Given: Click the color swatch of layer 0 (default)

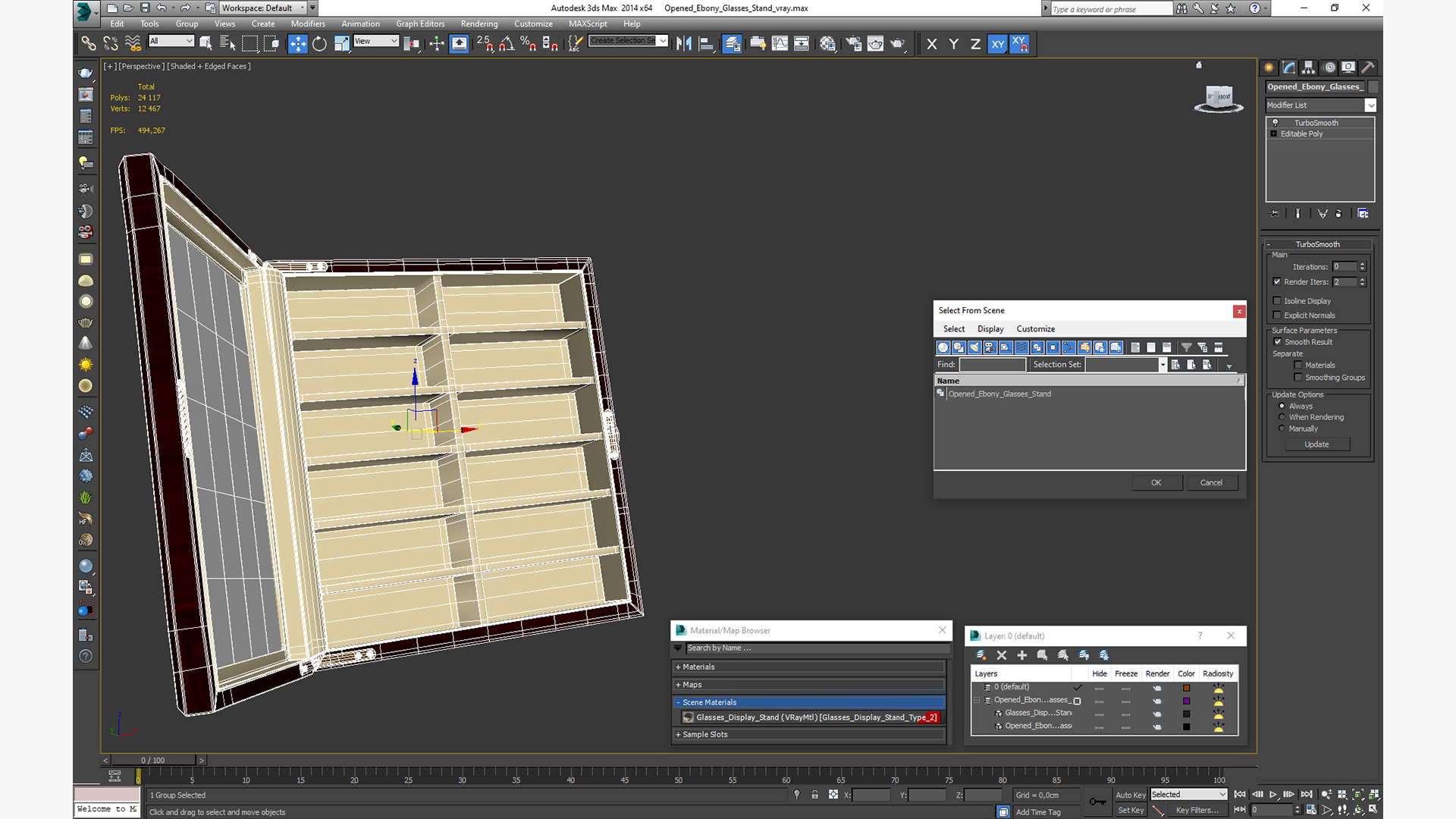Looking at the screenshot, I should tap(1187, 688).
